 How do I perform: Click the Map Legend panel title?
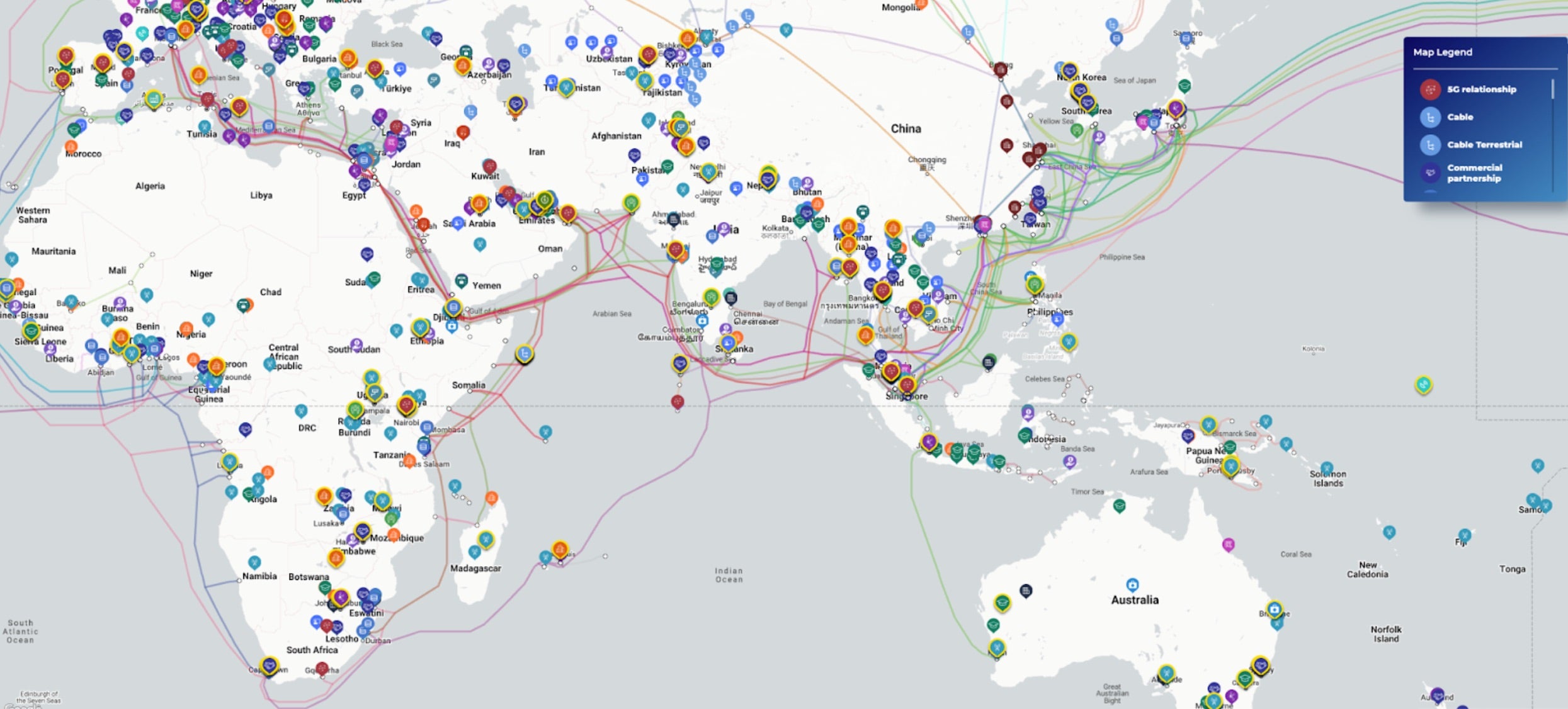coord(1442,52)
